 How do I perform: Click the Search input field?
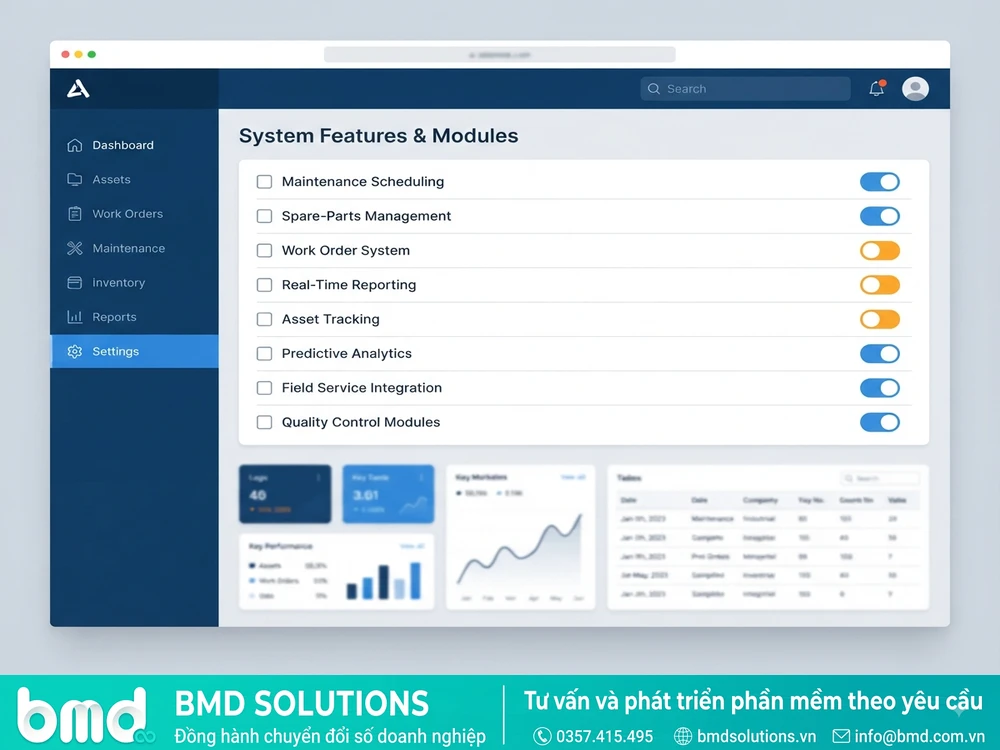(746, 89)
